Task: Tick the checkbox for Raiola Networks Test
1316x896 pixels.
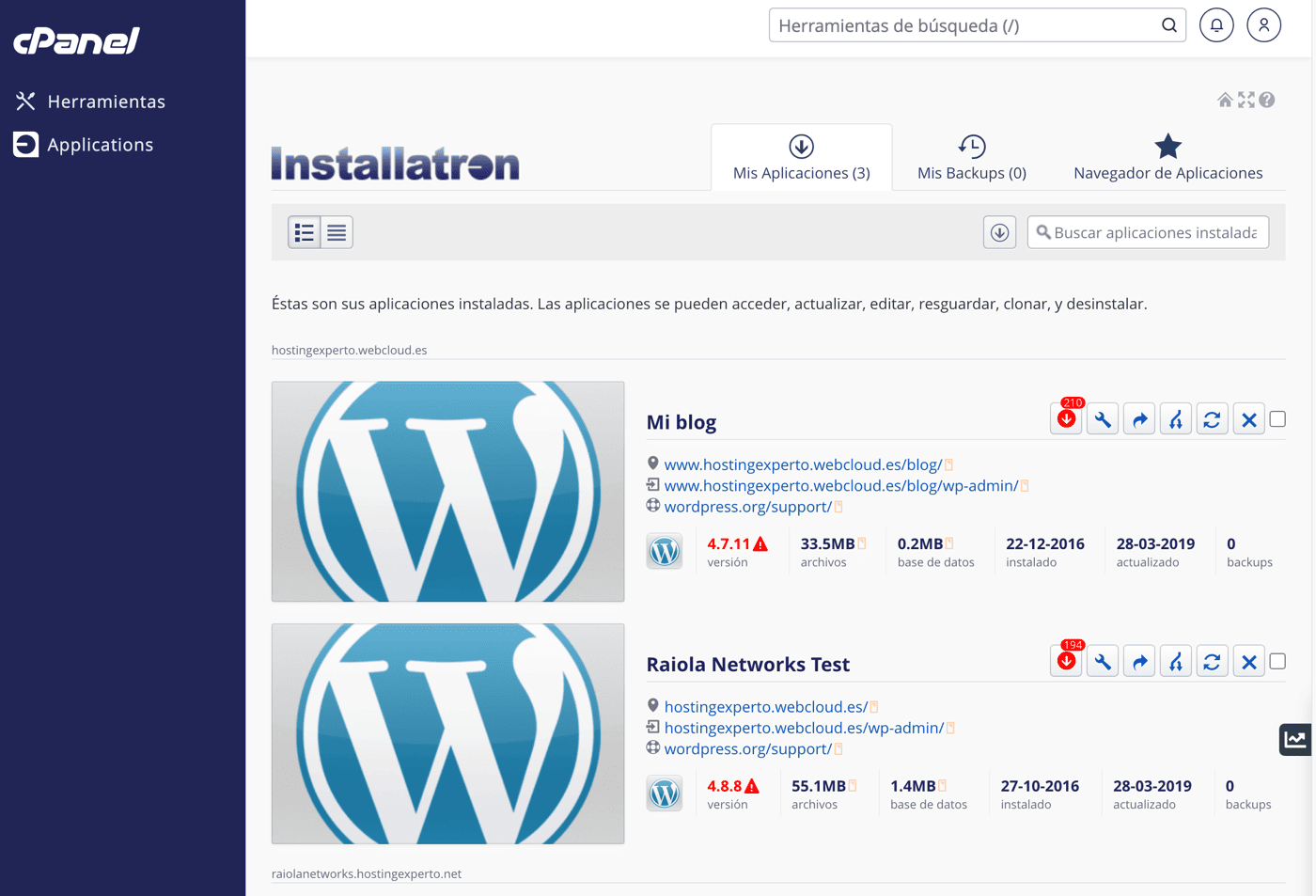Action: click(1277, 662)
